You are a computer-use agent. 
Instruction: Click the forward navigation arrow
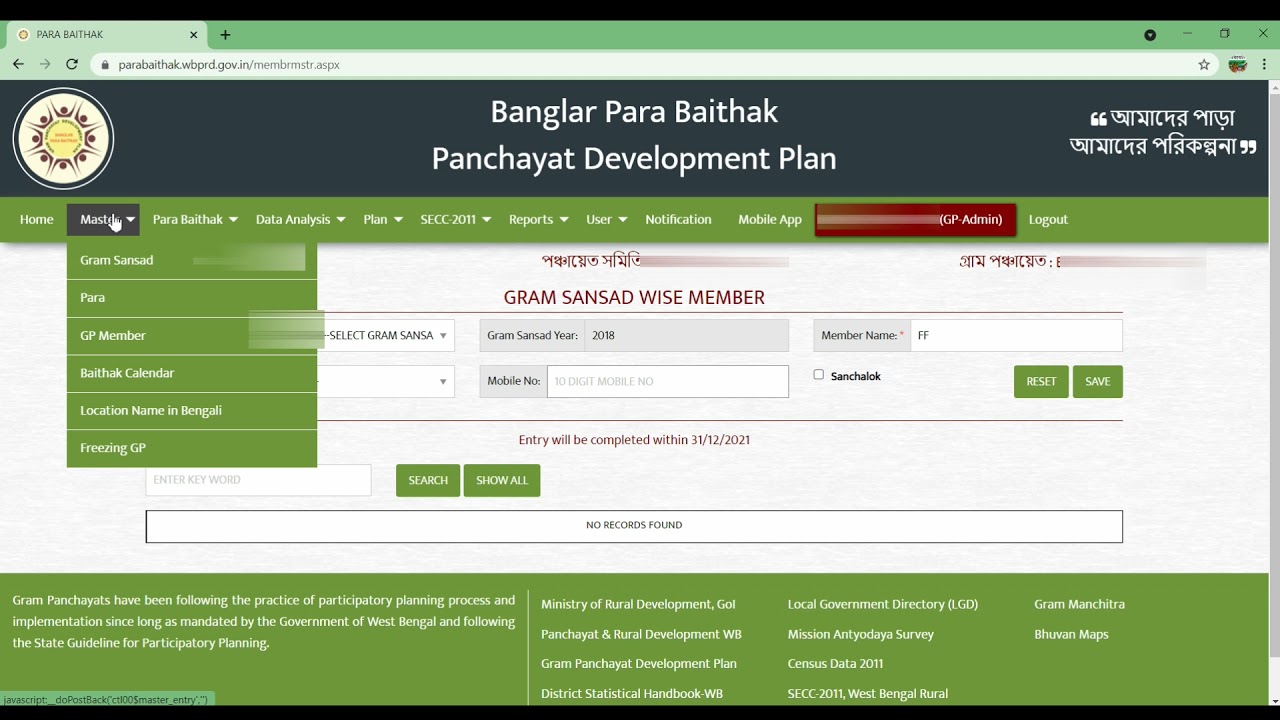(45, 64)
